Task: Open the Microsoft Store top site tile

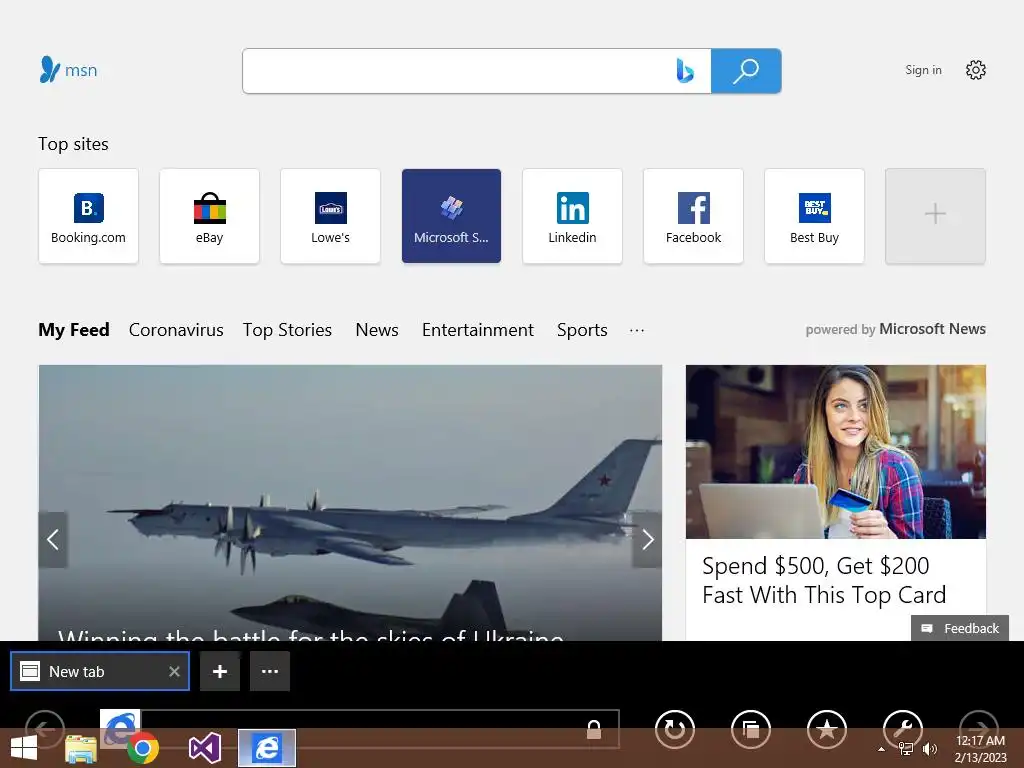Action: point(451,216)
